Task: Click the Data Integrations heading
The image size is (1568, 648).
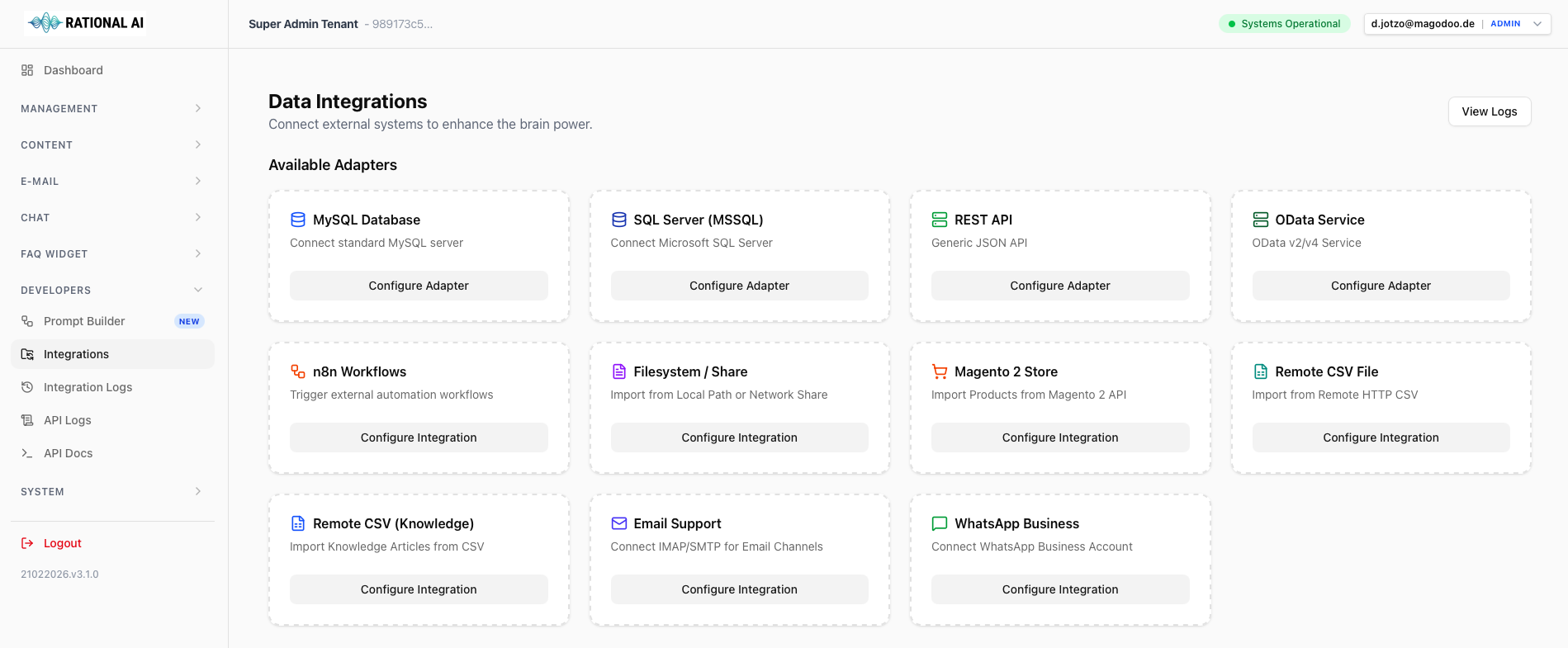Action: pyautogui.click(x=348, y=102)
